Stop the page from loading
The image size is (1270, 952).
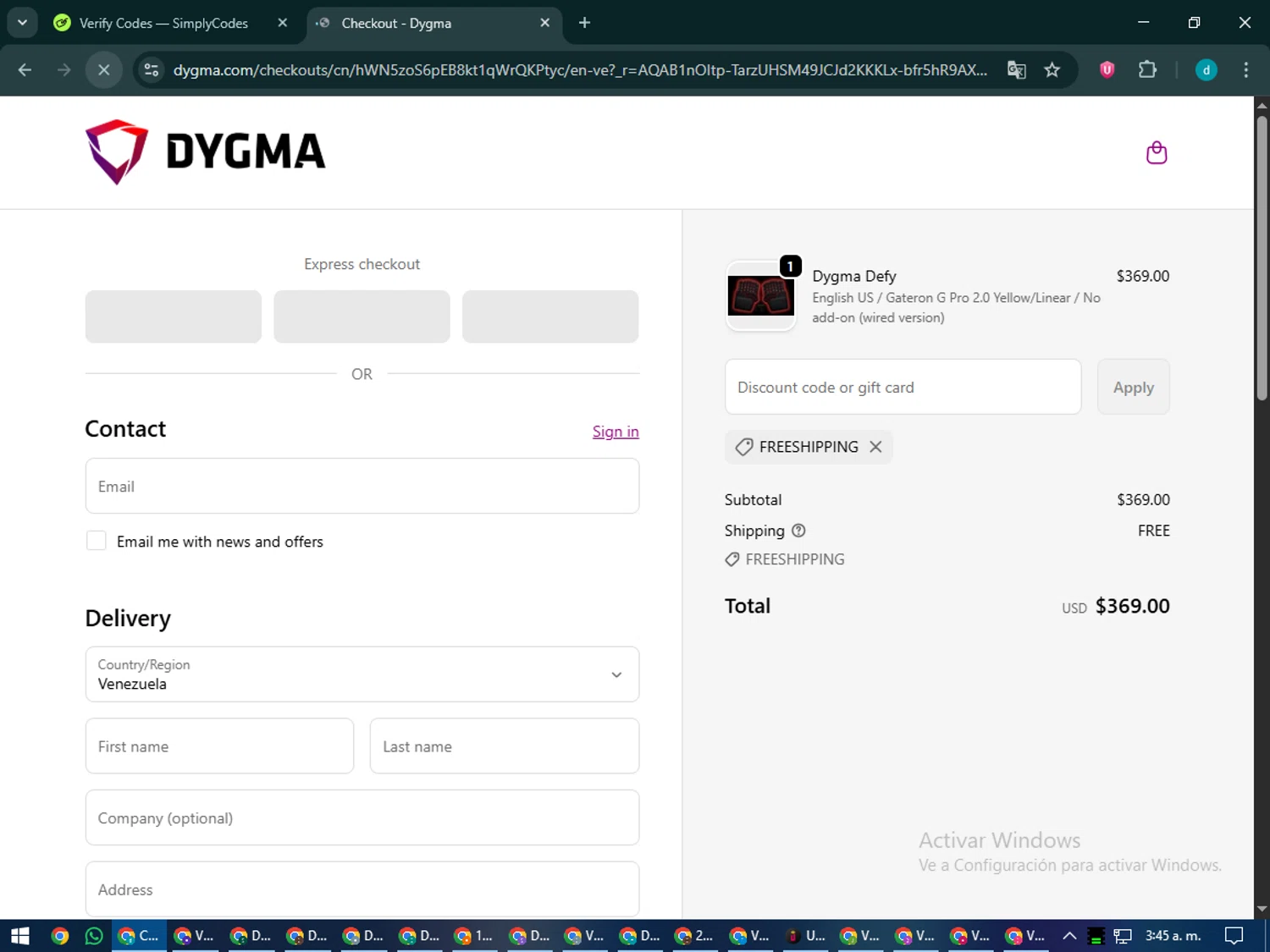(103, 70)
